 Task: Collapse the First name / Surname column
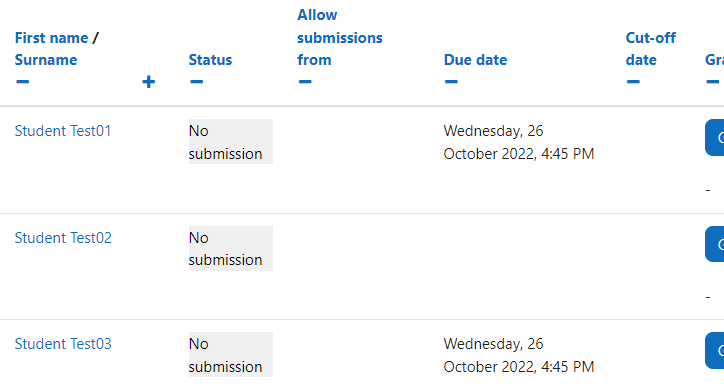(x=22, y=82)
